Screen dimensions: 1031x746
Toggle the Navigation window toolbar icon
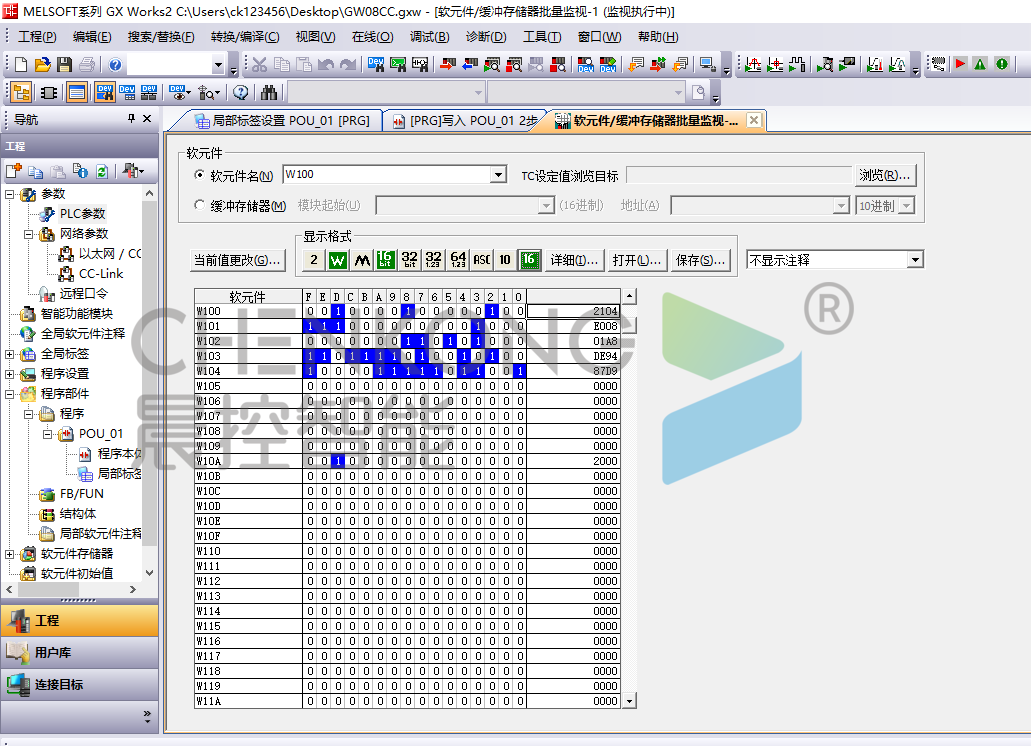[21, 93]
